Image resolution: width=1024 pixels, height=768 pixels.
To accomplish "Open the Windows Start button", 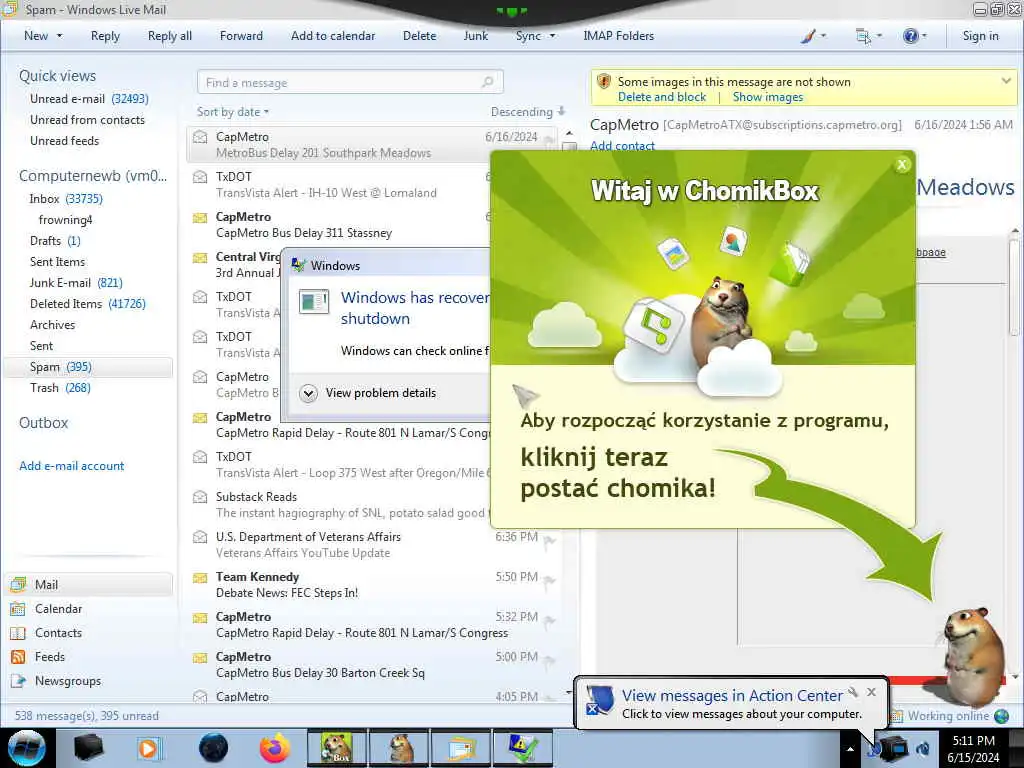I will click(26, 748).
